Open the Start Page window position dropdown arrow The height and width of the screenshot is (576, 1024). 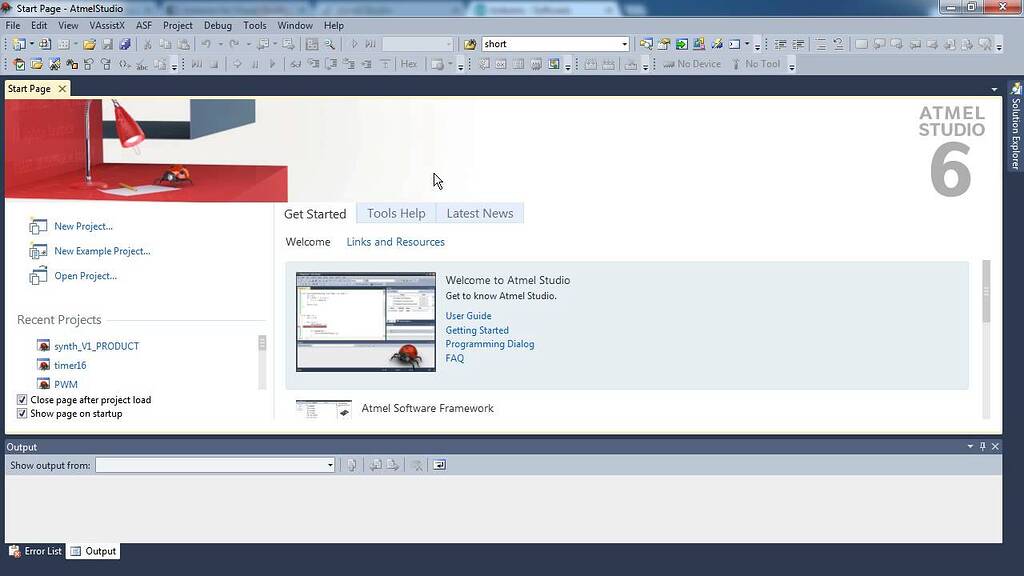coord(993,89)
